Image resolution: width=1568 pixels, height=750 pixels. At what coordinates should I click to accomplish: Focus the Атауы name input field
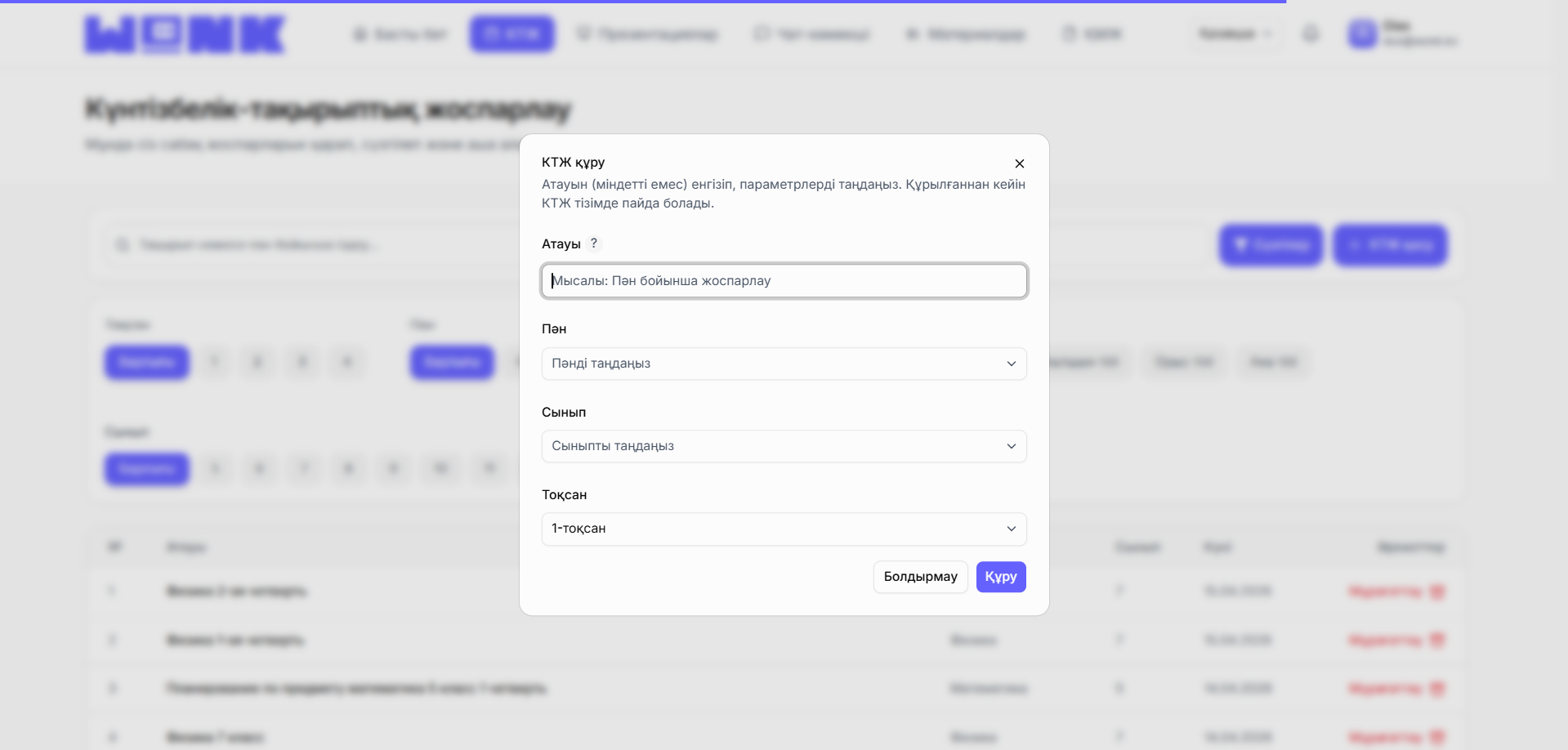click(784, 281)
